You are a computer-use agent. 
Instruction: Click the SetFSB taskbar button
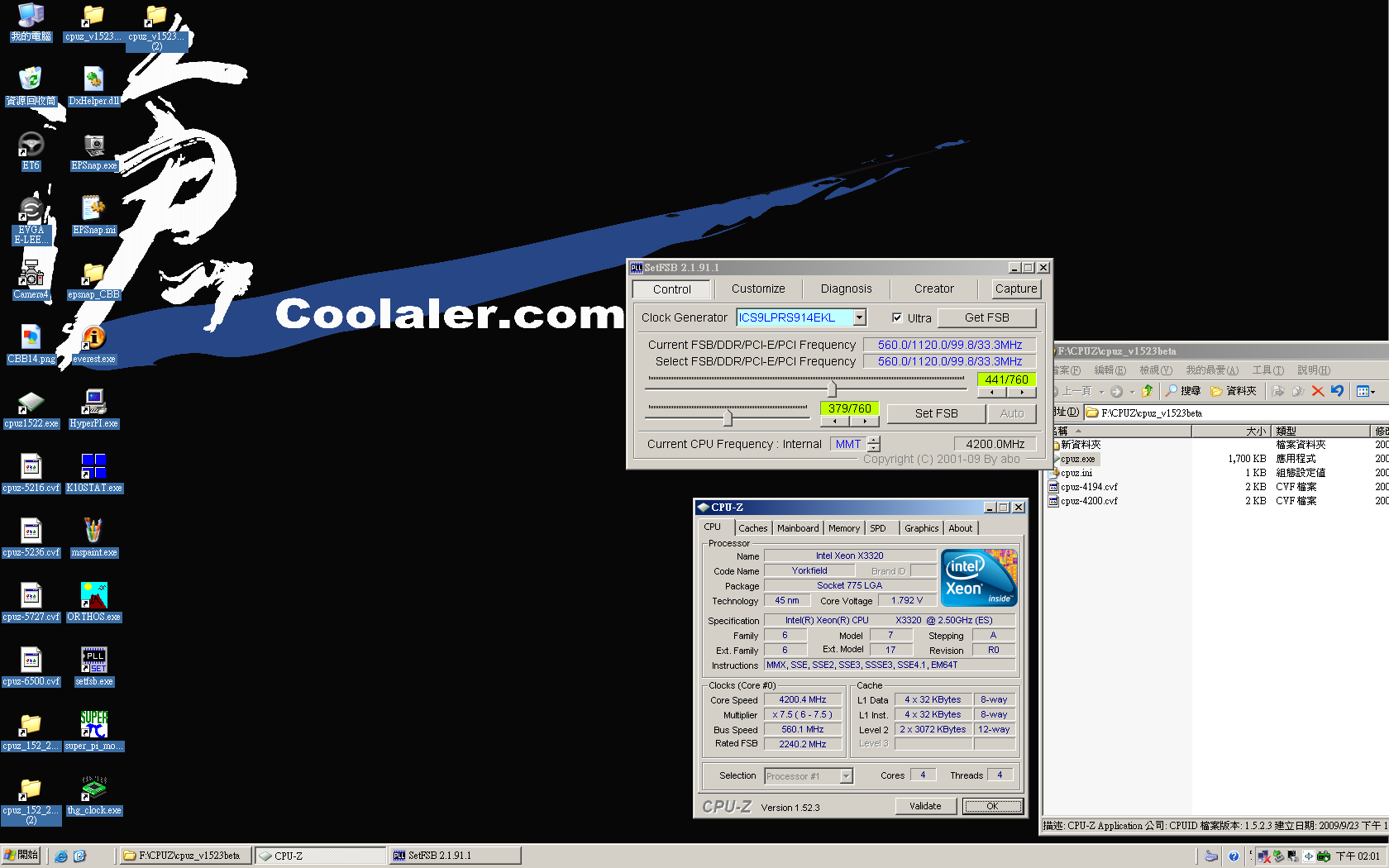[x=456, y=856]
